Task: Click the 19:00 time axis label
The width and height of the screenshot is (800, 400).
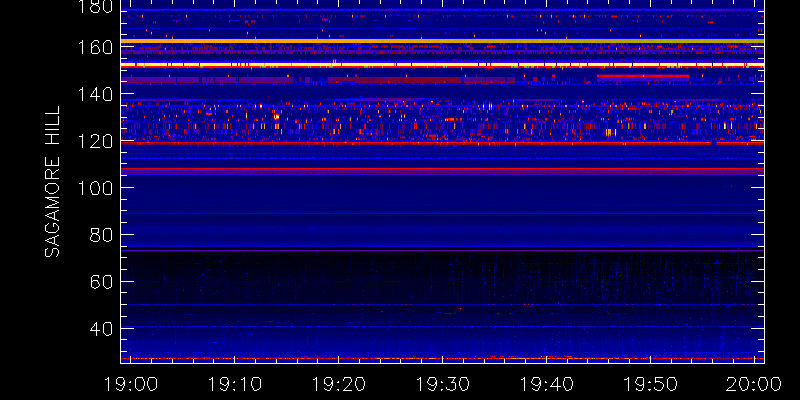Action: tap(130, 384)
